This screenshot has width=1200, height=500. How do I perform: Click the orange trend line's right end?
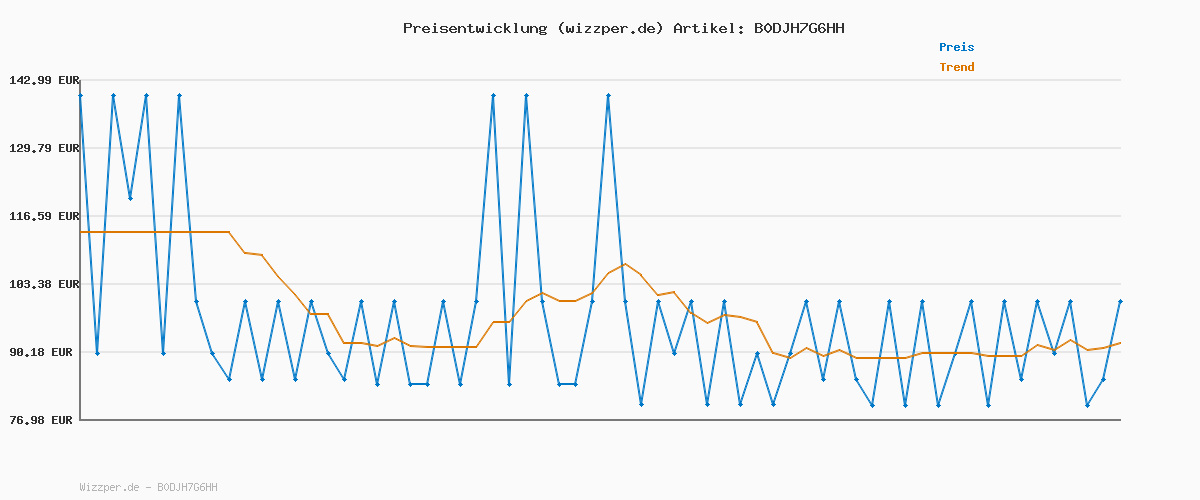coord(1119,343)
